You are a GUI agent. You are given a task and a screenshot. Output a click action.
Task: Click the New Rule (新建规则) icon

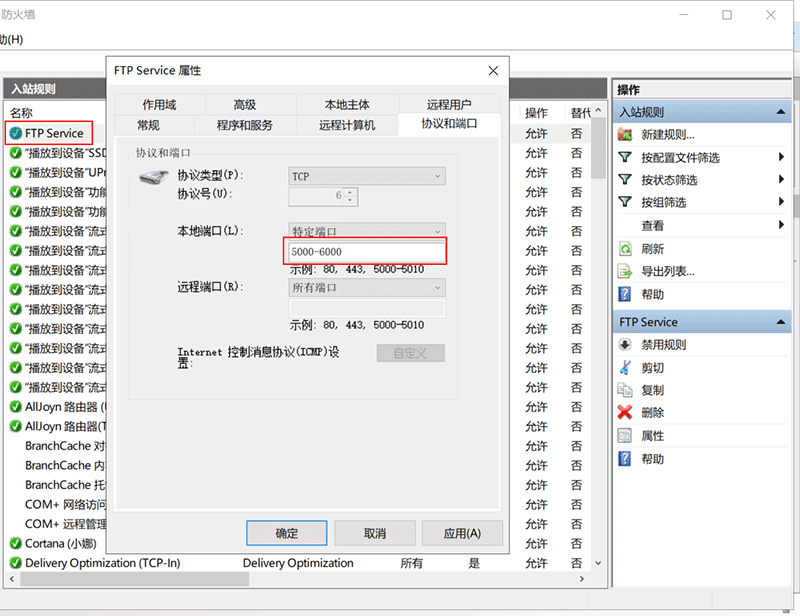point(625,135)
